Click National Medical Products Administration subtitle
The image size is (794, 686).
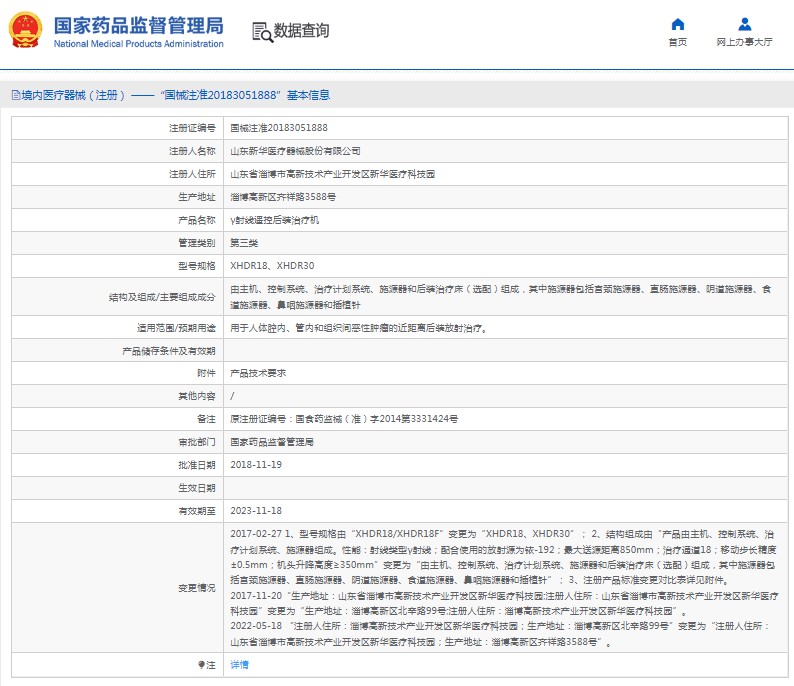pos(139,44)
